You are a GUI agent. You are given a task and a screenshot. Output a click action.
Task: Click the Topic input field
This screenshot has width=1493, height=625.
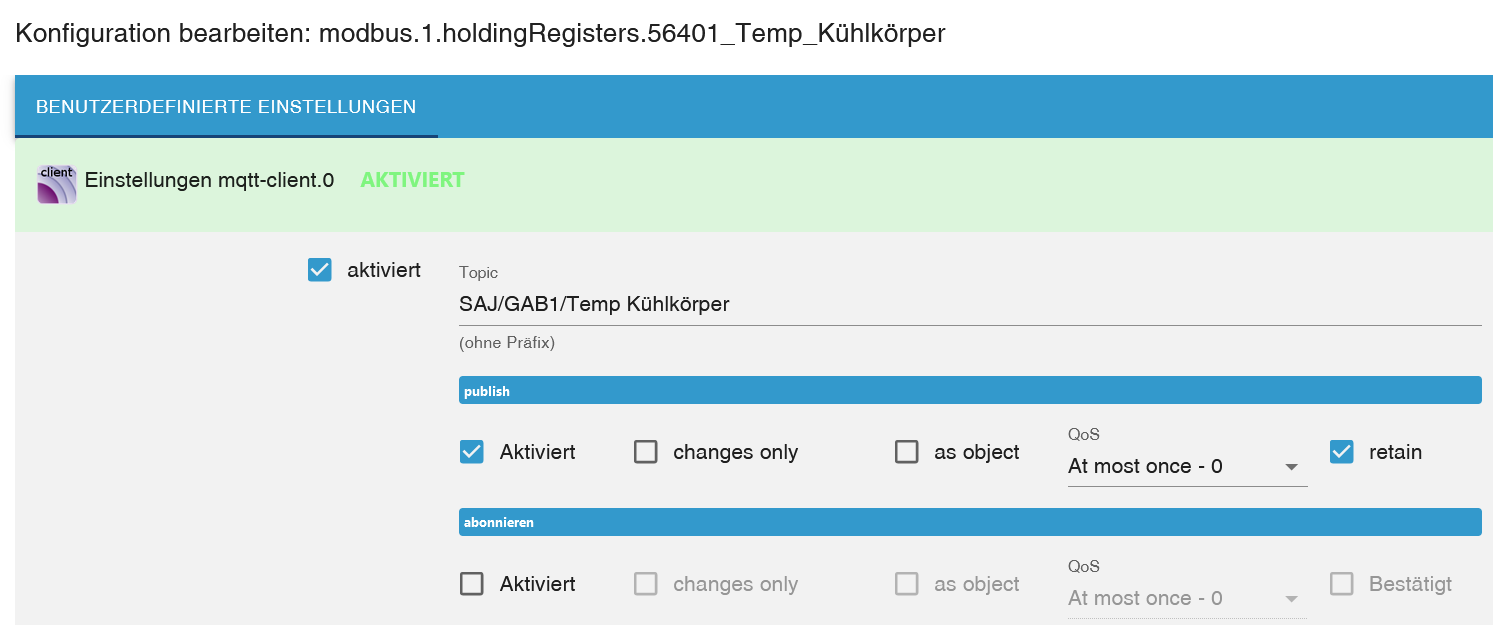pos(968,304)
